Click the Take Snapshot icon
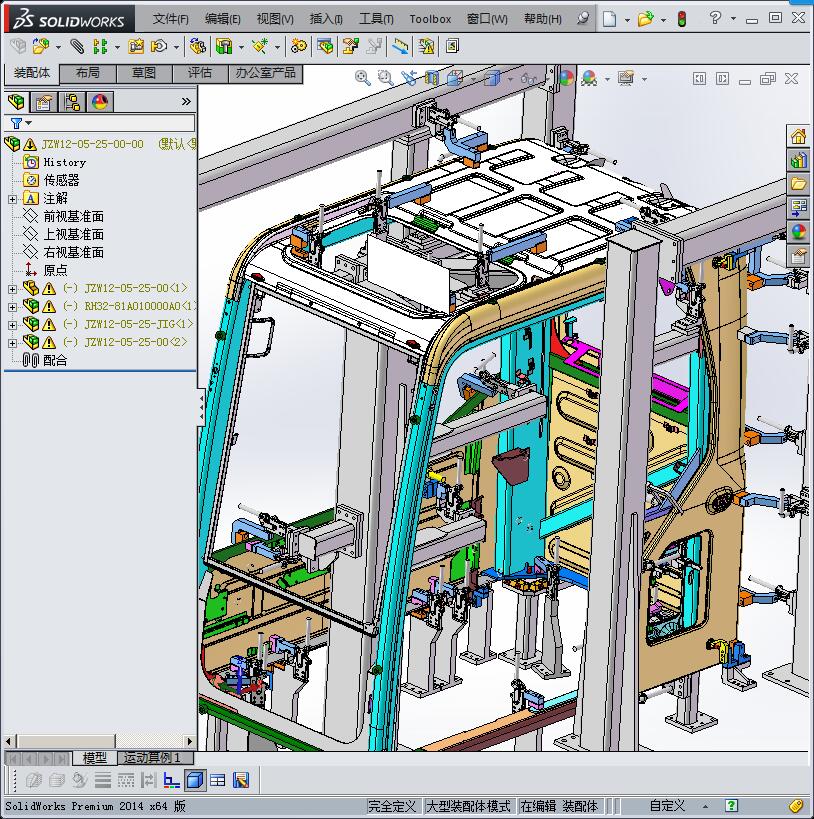The height and width of the screenshot is (819, 814). (452, 46)
